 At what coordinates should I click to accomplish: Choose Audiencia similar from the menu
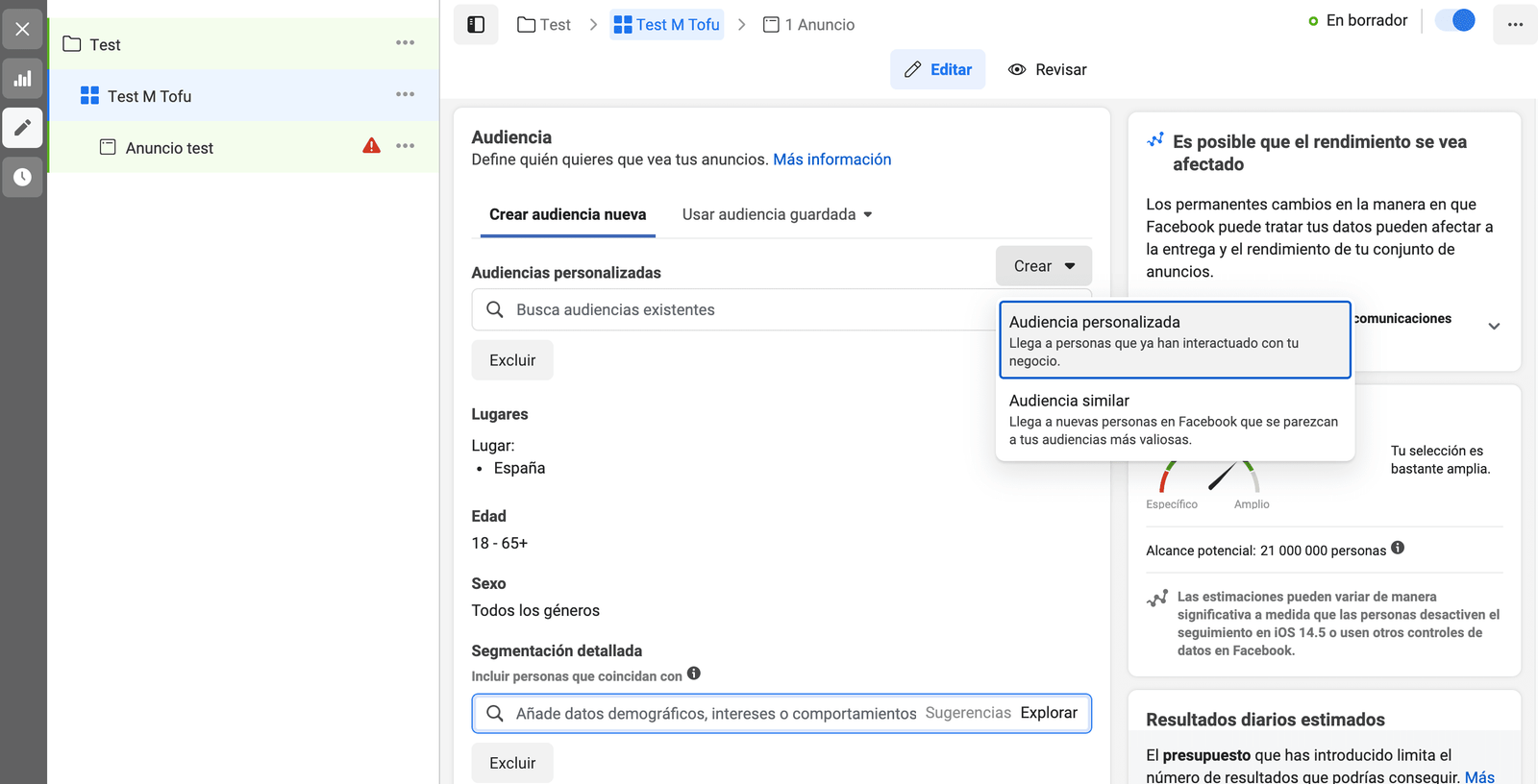coord(1174,419)
